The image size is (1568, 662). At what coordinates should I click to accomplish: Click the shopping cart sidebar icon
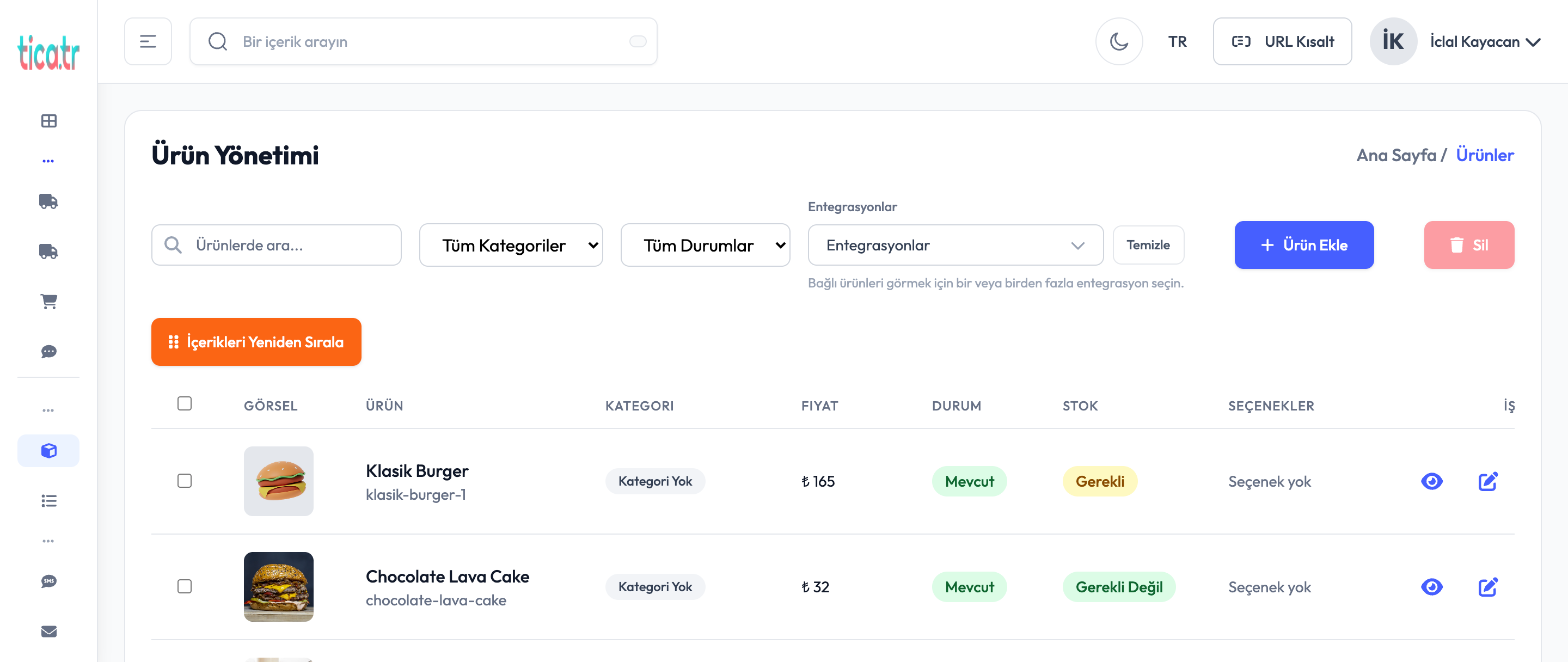(x=48, y=301)
